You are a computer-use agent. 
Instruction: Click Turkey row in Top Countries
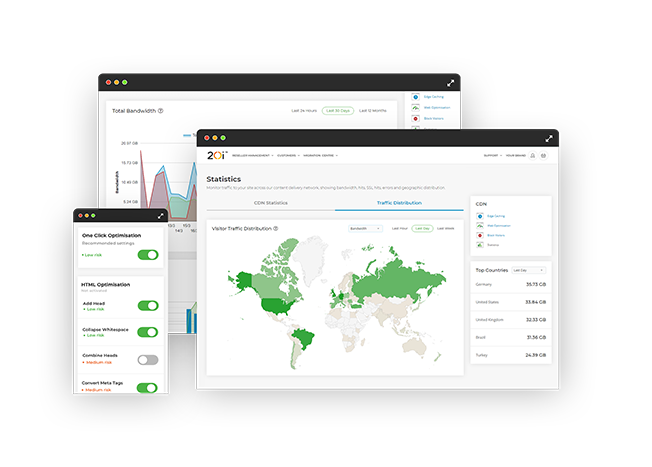(x=511, y=355)
